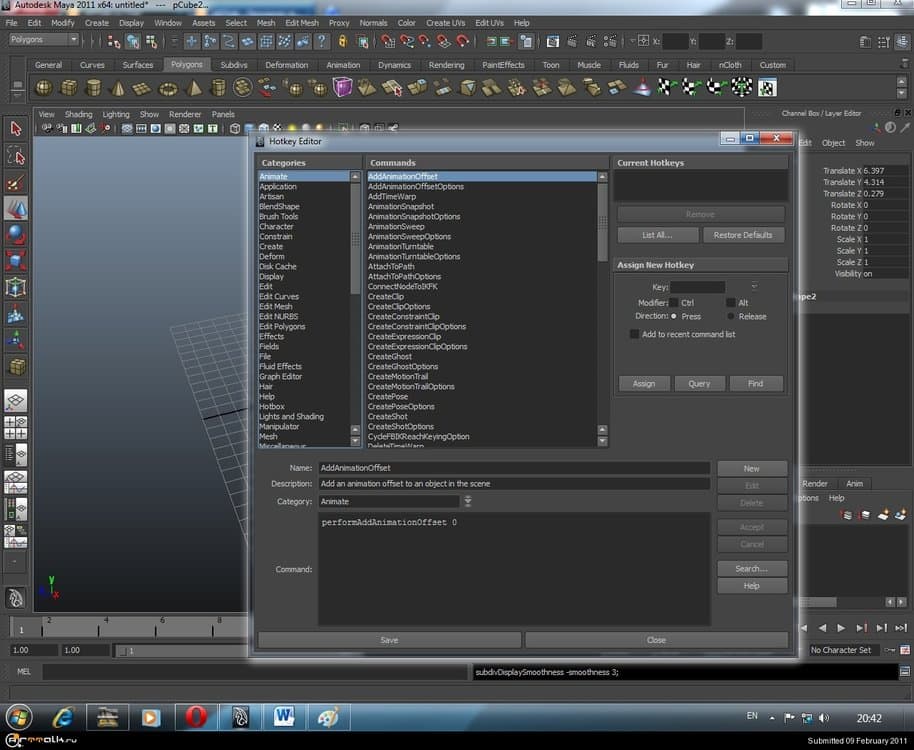The height and width of the screenshot is (750, 914).
Task: Click the Commands list scrollbar thumb
Action: point(602,221)
